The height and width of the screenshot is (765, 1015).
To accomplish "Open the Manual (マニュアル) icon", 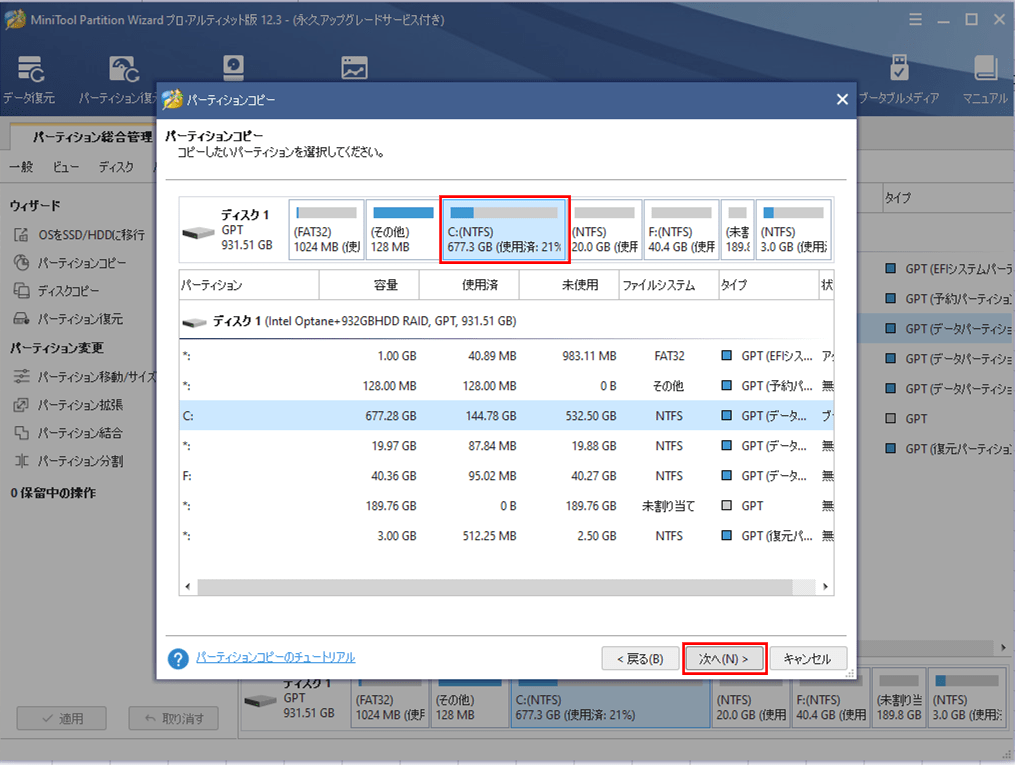I will click(x=985, y=80).
